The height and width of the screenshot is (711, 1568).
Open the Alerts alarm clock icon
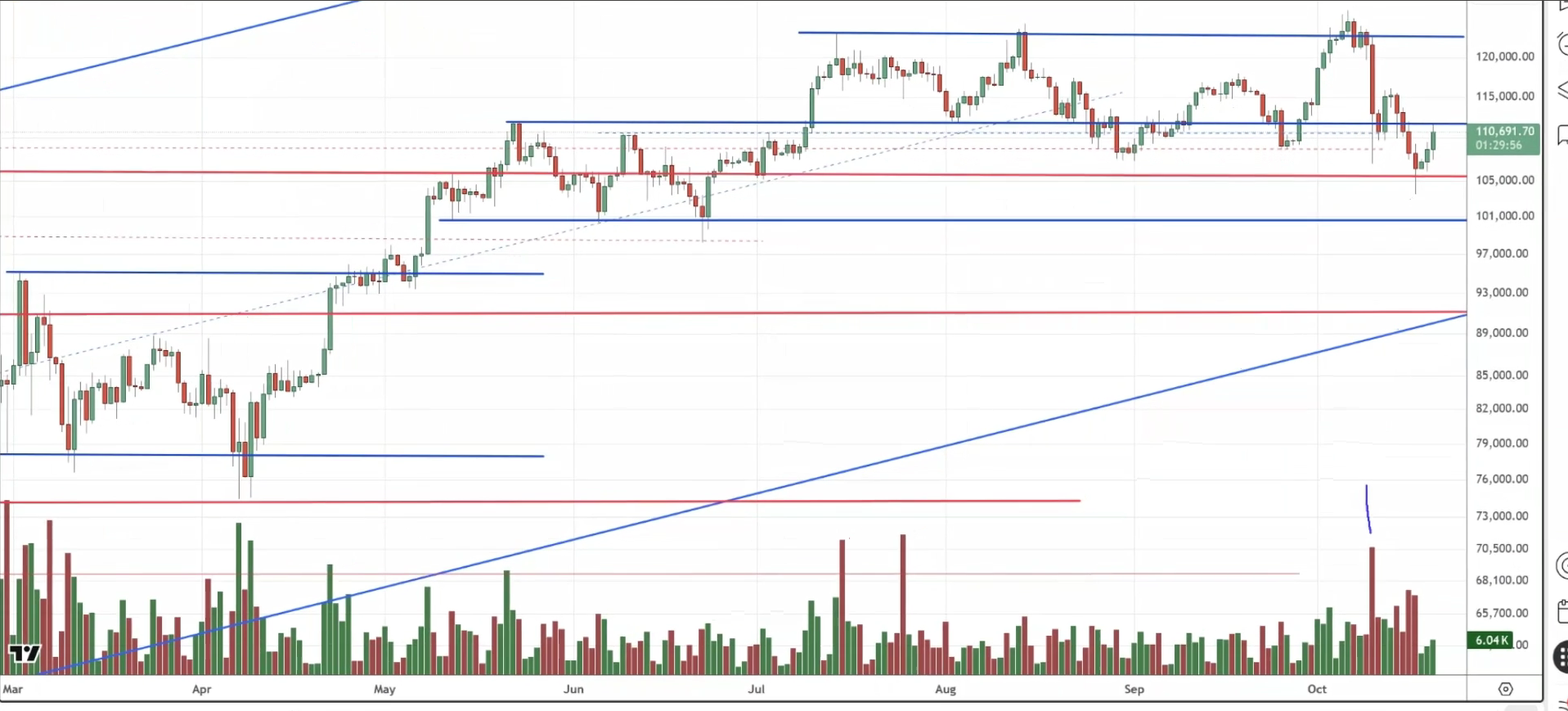[x=1561, y=43]
